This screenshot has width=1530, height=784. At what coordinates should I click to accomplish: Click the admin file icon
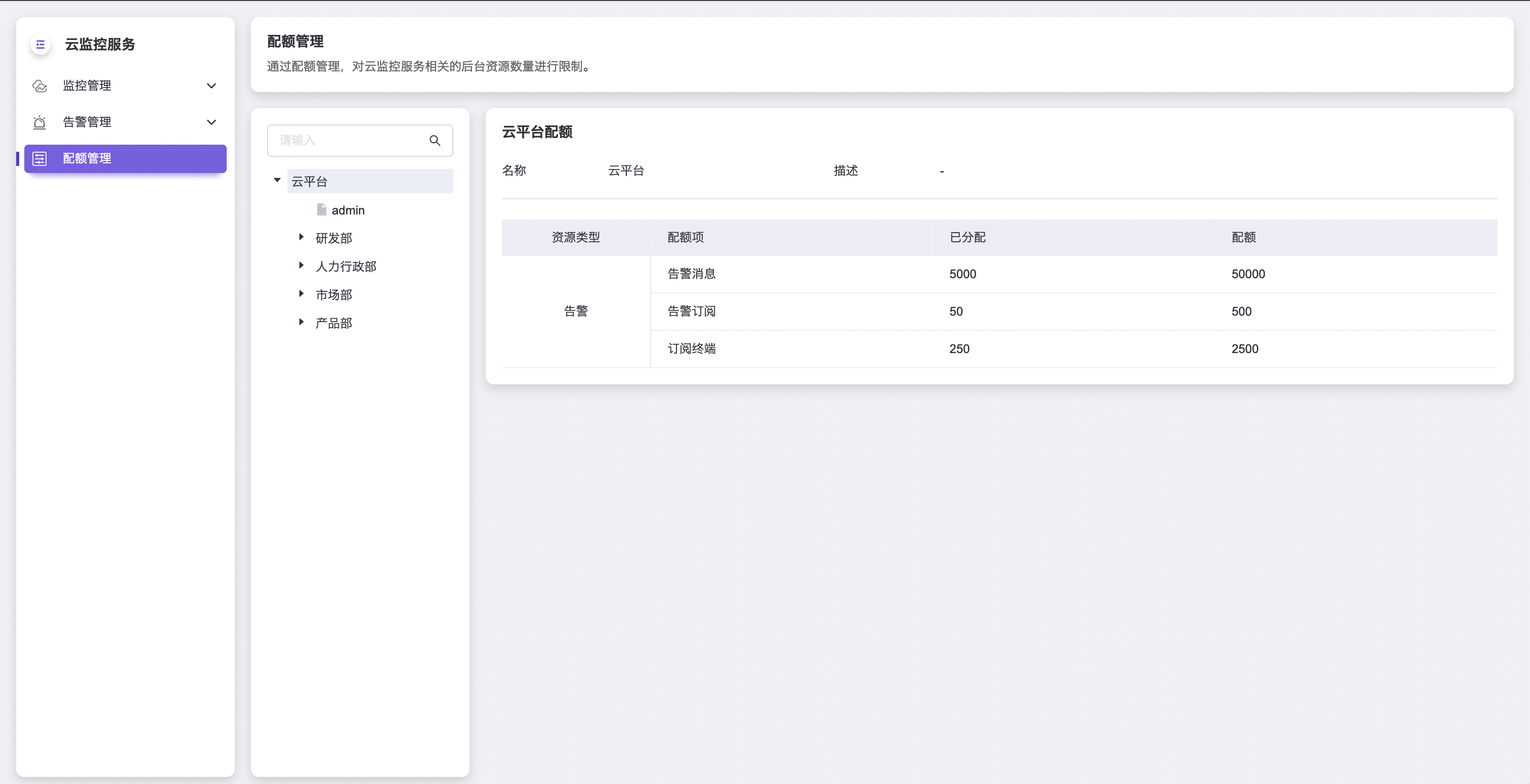(321, 210)
